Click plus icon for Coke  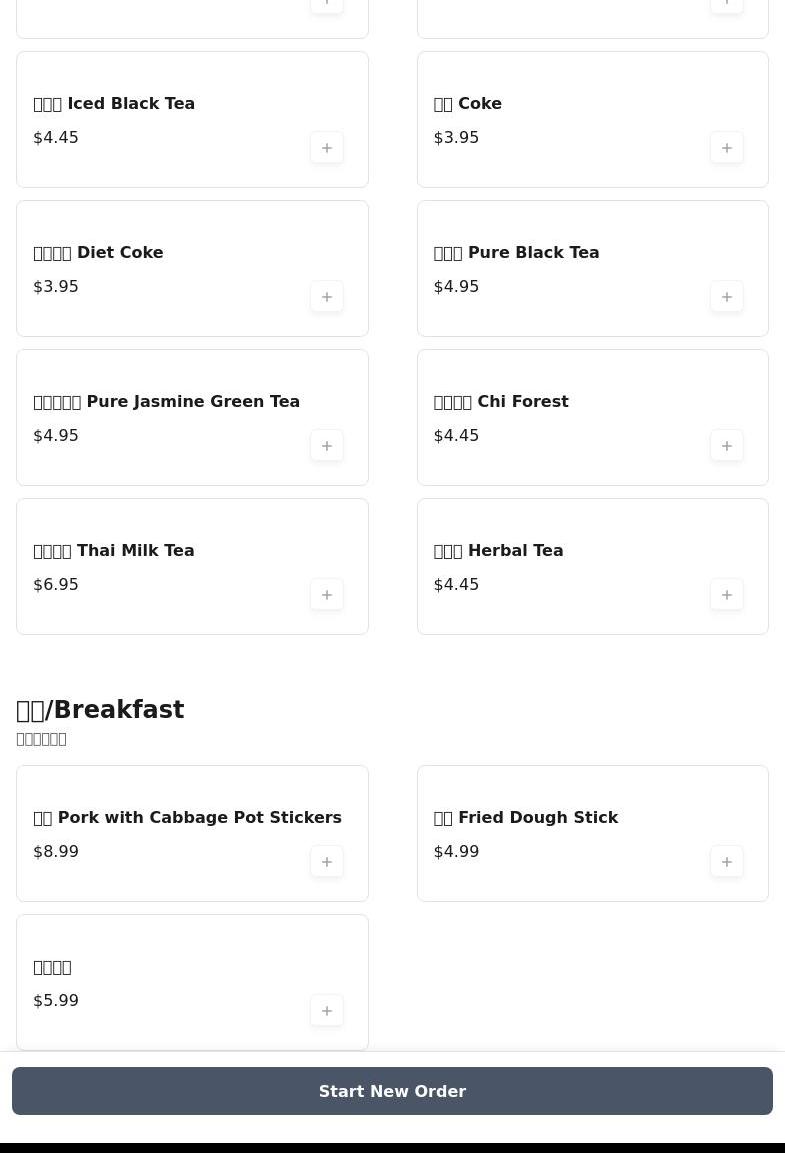(727, 148)
